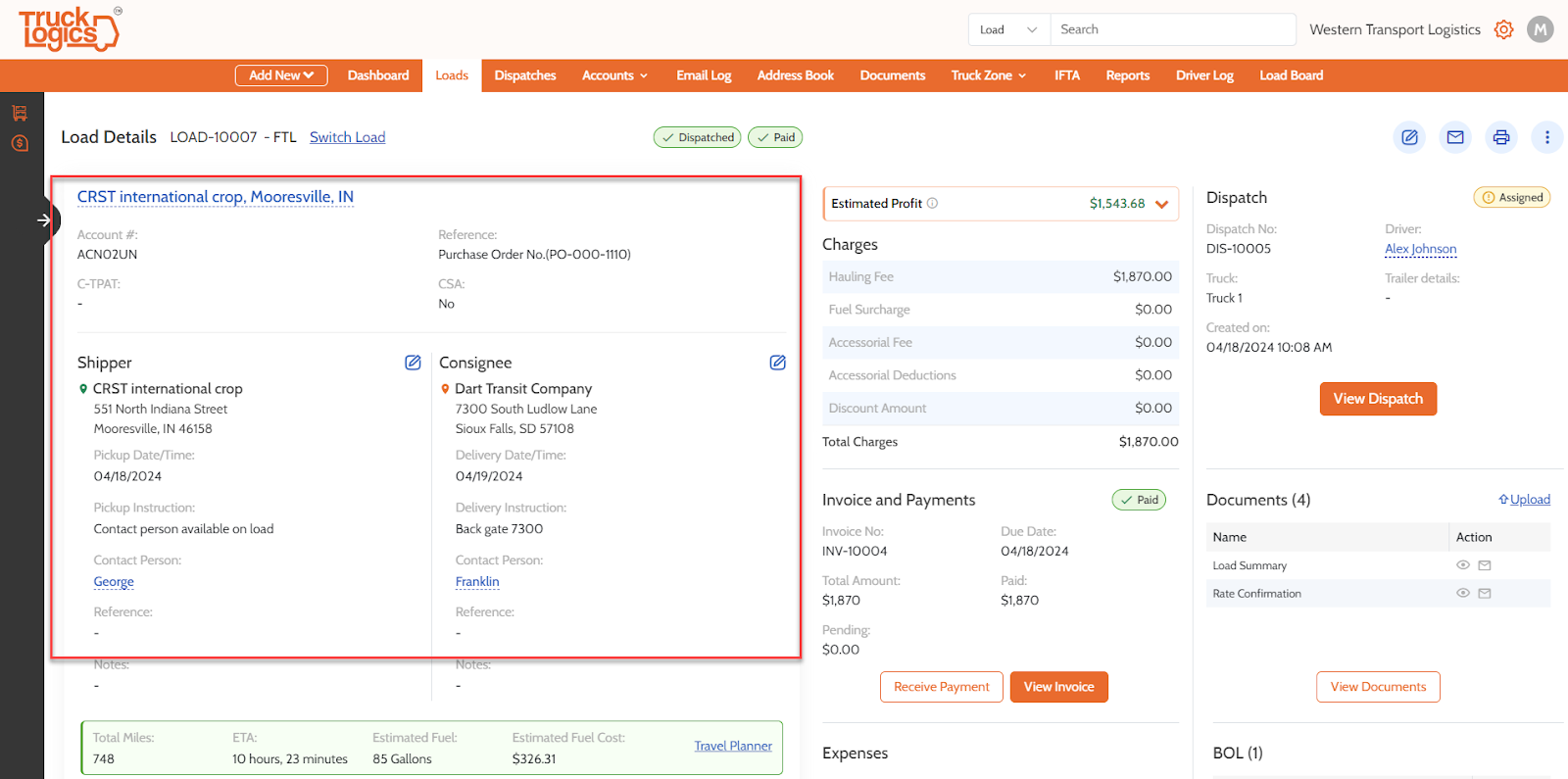This screenshot has width=1568, height=779.
Task: Open the IFTA tab
Action: [1067, 75]
